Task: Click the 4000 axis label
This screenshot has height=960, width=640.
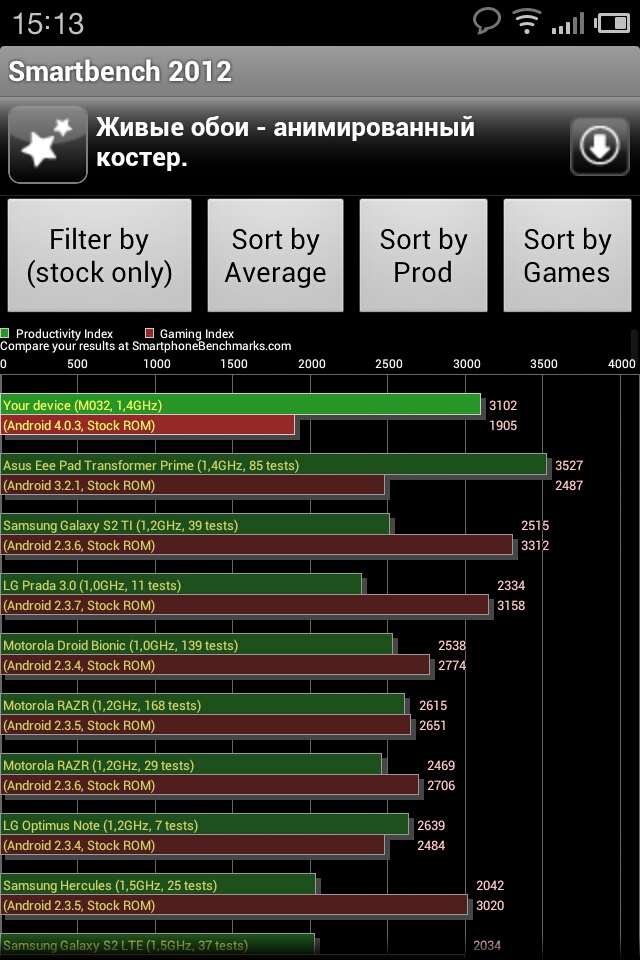Action: (622, 364)
